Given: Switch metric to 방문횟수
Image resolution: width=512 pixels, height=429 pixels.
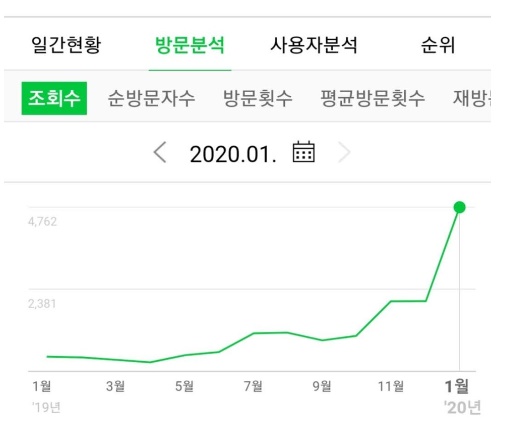Looking at the screenshot, I should tap(258, 98).
